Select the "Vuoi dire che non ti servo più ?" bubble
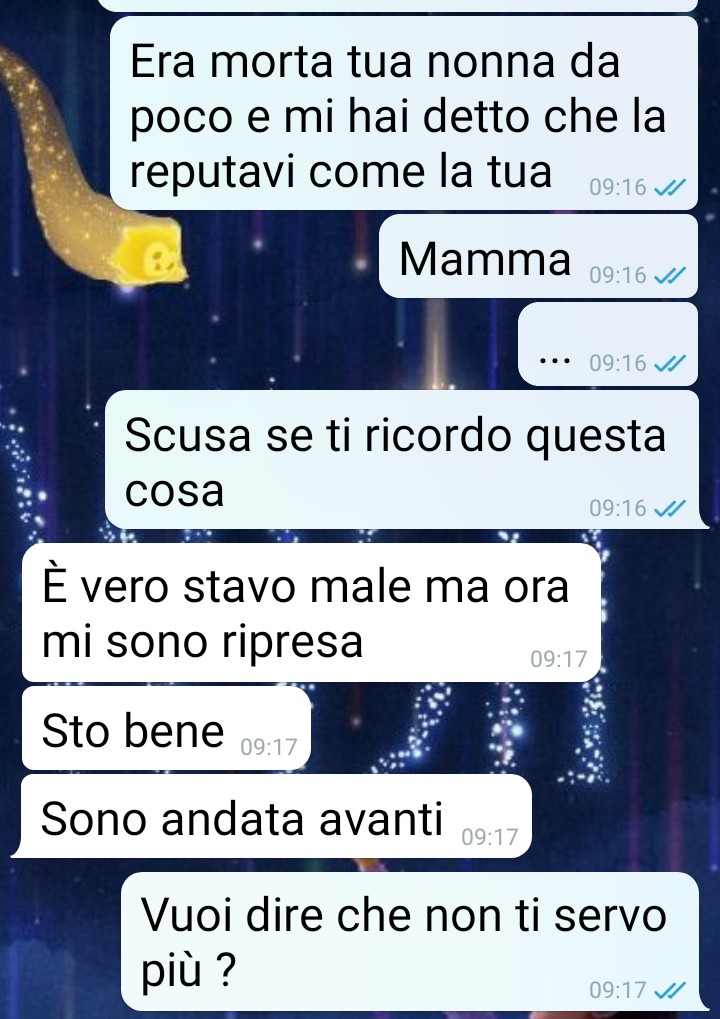The image size is (720, 1019). point(412,941)
